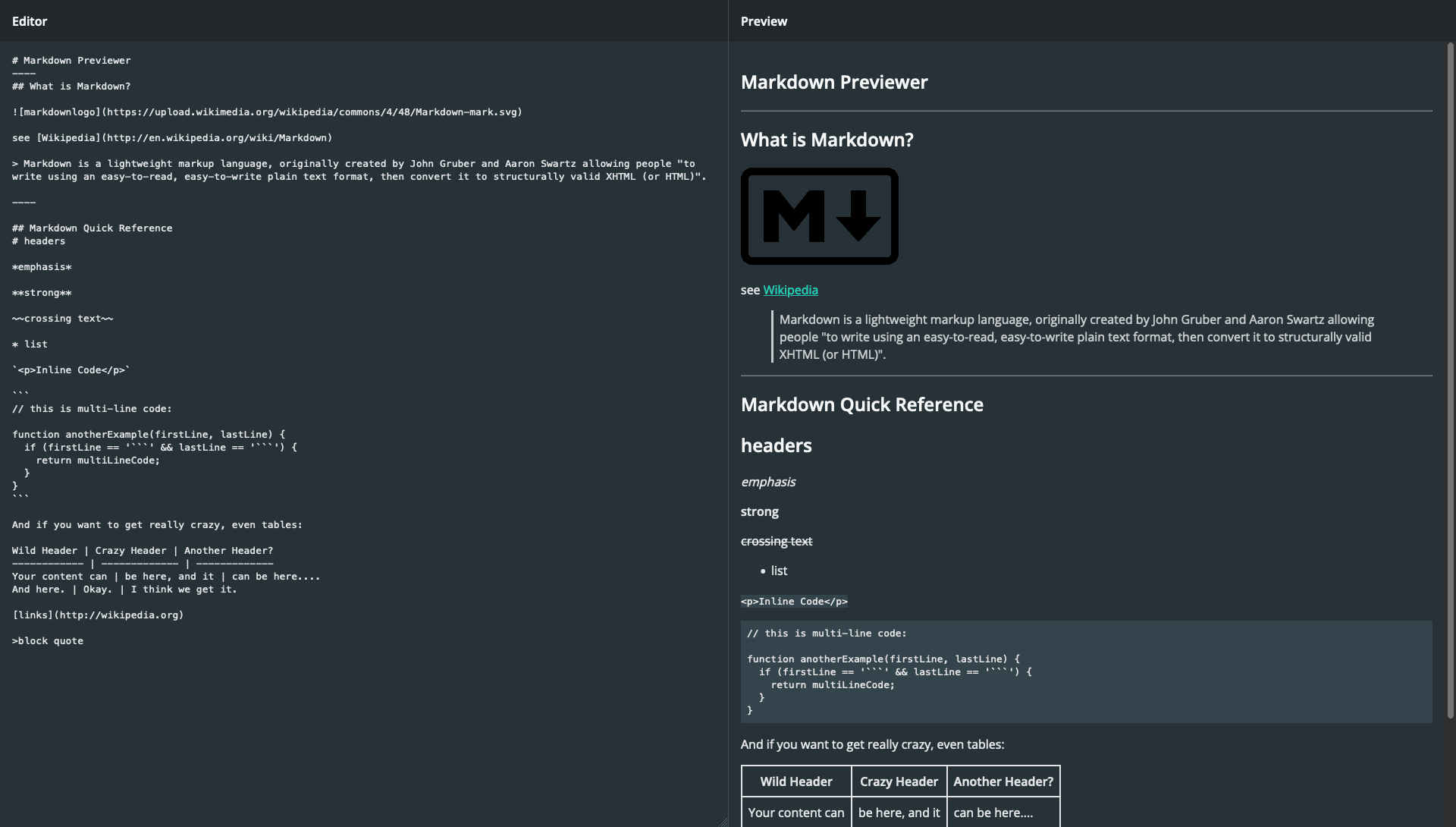Click the list bullet item in preview
1456x827 pixels.
coord(780,571)
